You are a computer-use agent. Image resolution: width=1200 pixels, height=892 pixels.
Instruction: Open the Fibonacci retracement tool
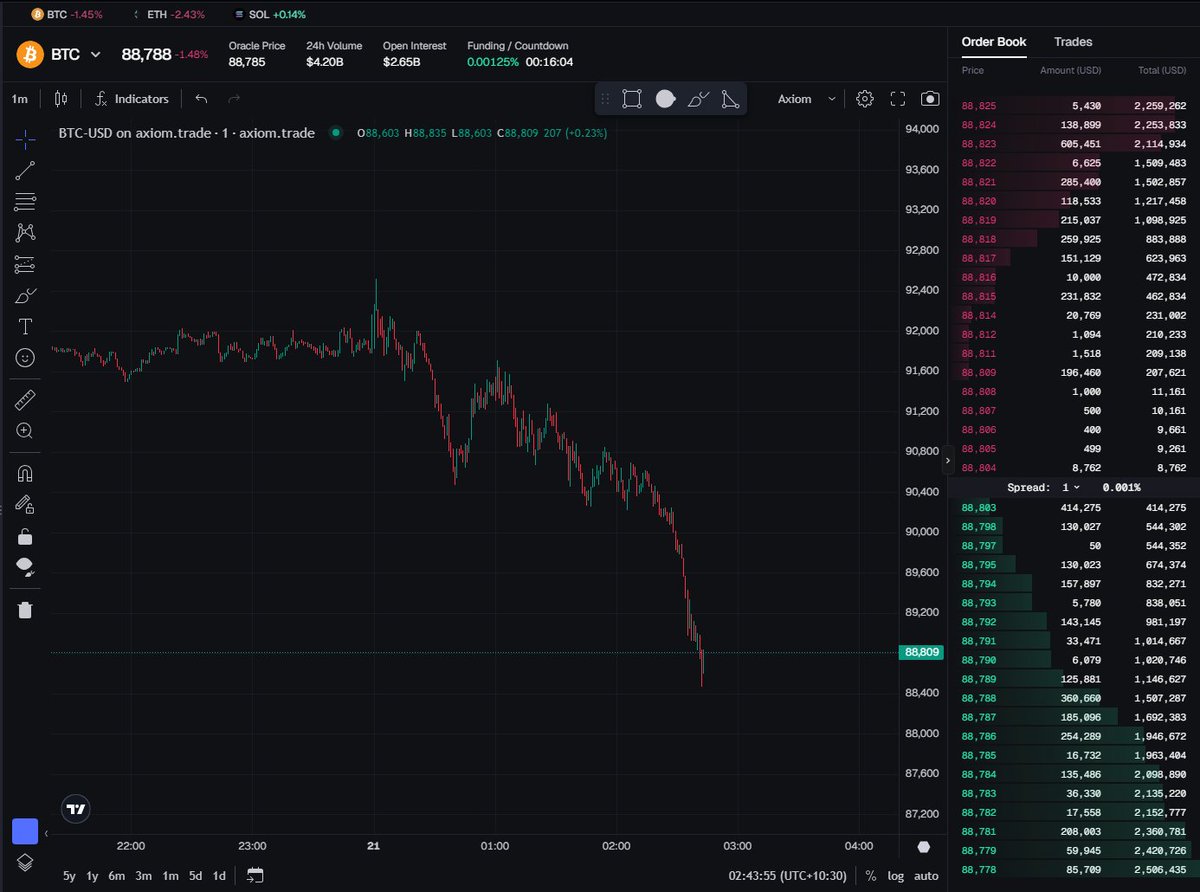26,201
